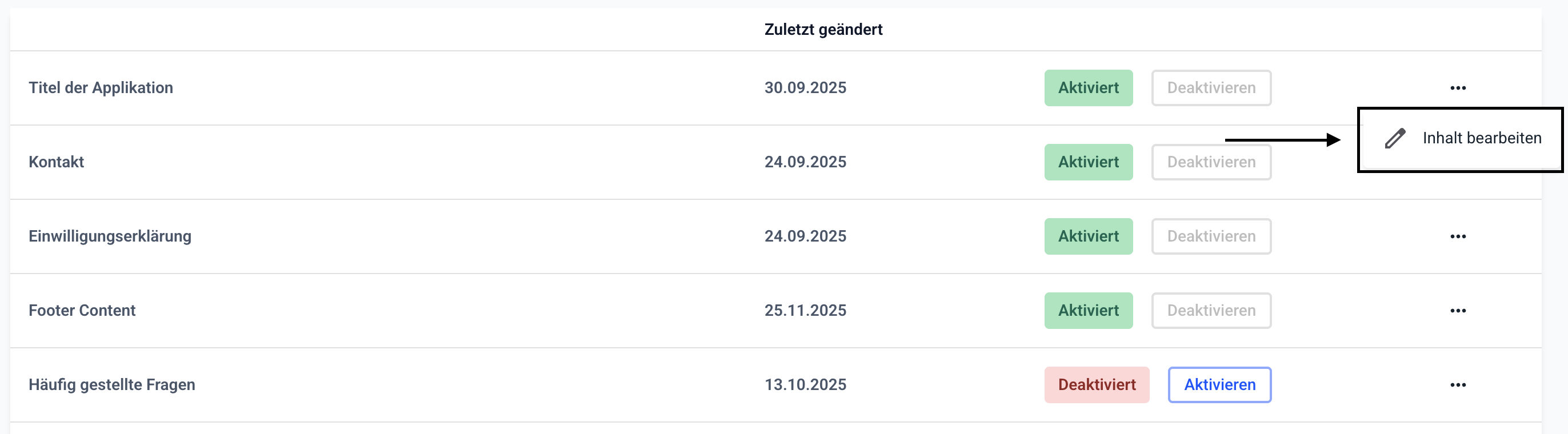
Task: Open three-dot menu for Footer Content
Action: pos(1458,311)
